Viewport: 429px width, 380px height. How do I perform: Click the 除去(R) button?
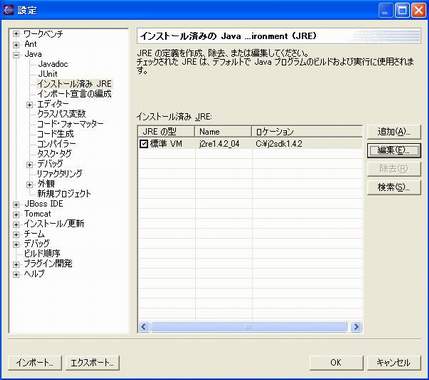coord(394,169)
